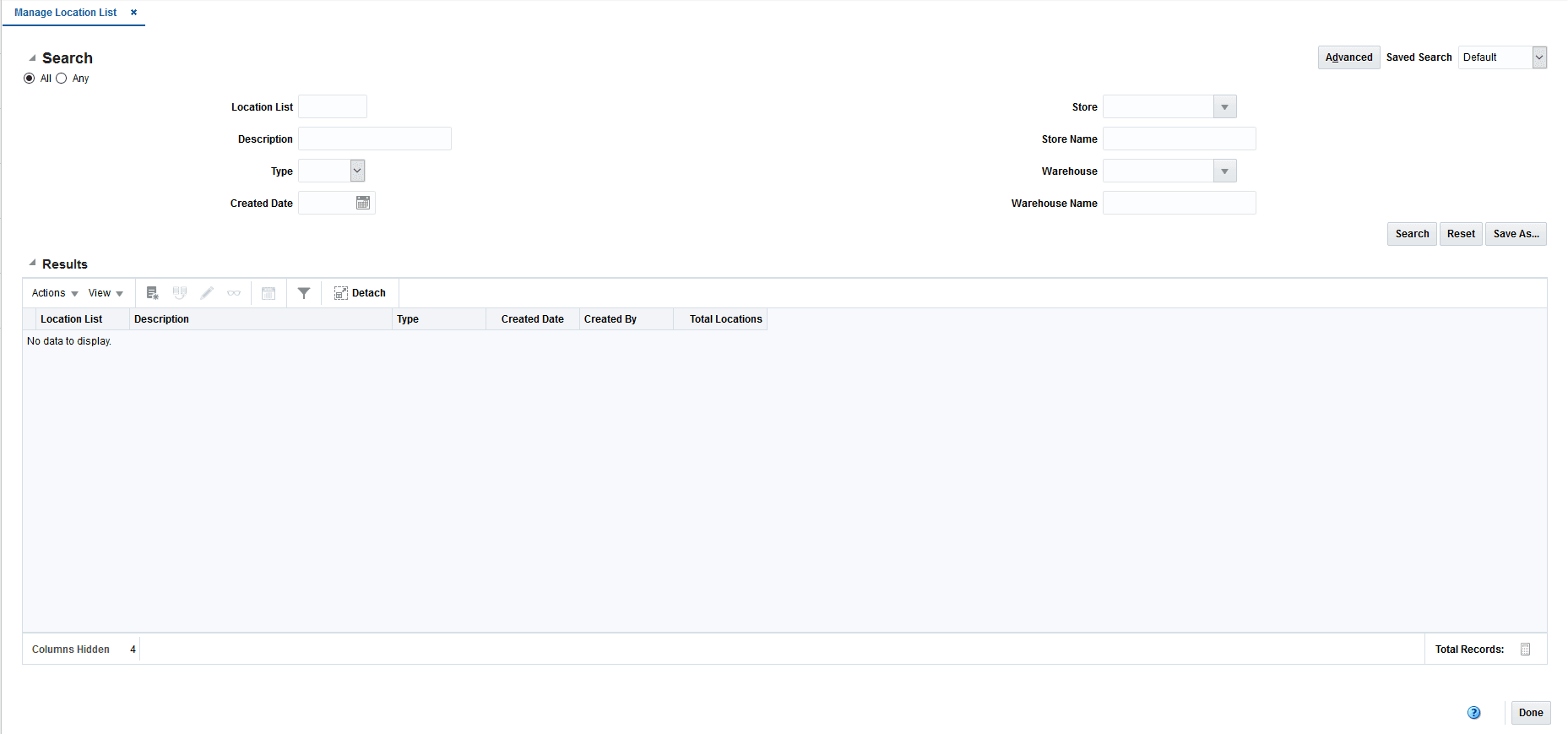Click the Done button

tap(1531, 713)
